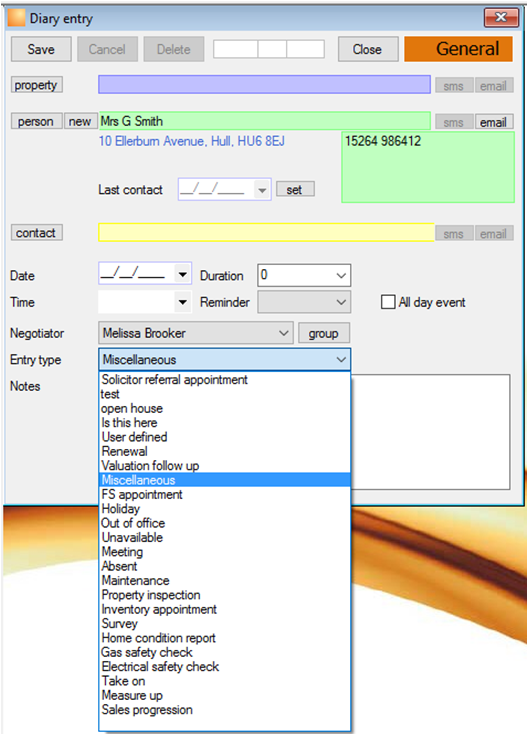Click the yellow contact input field
This screenshot has height=740, width=527.
pos(266,233)
